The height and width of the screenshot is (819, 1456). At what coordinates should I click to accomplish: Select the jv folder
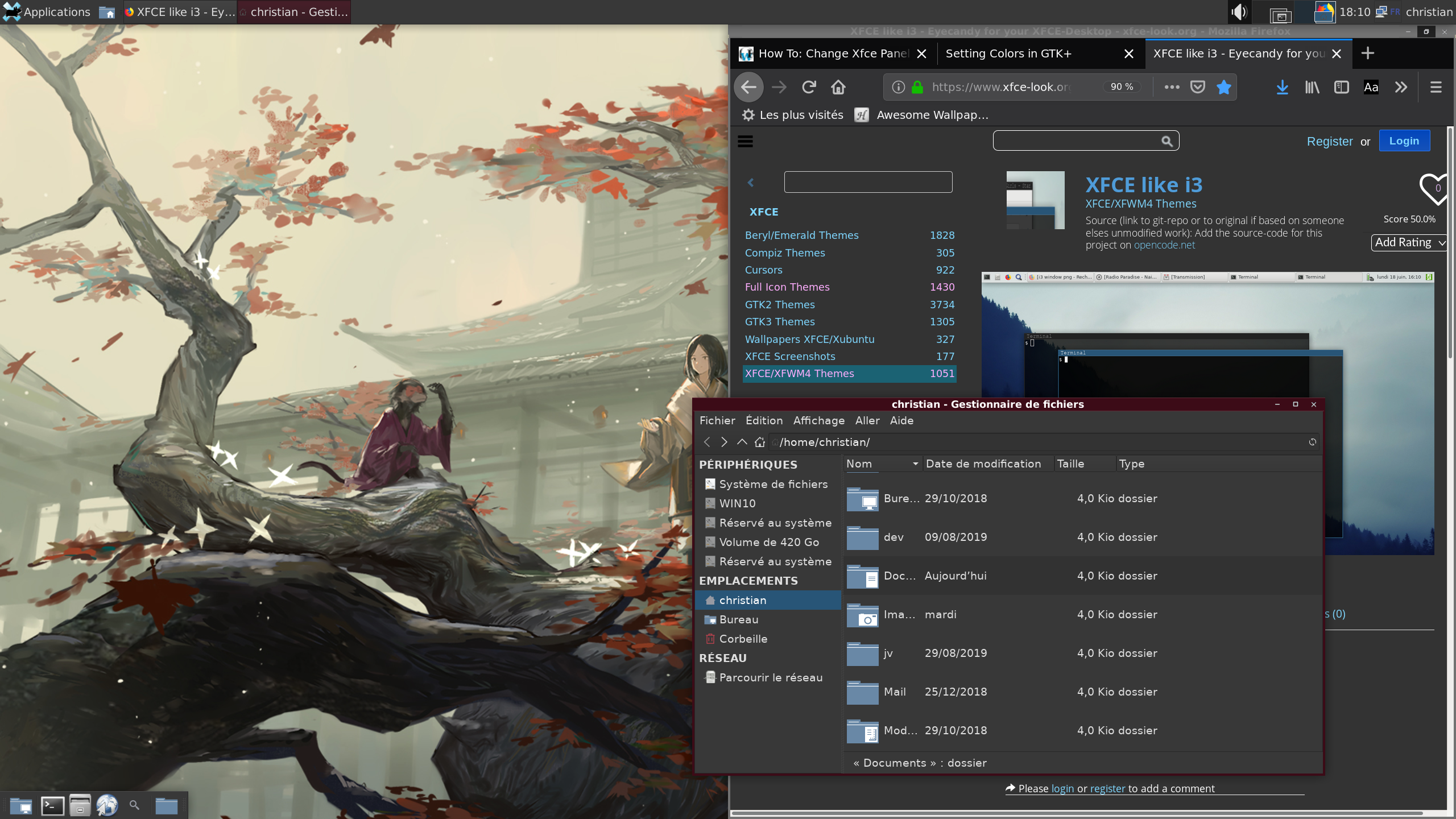[x=1082, y=653]
